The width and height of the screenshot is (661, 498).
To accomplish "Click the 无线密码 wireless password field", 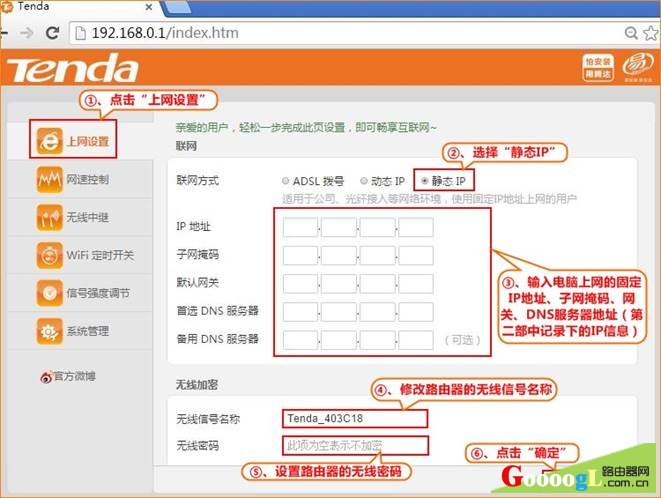I will point(354,445).
